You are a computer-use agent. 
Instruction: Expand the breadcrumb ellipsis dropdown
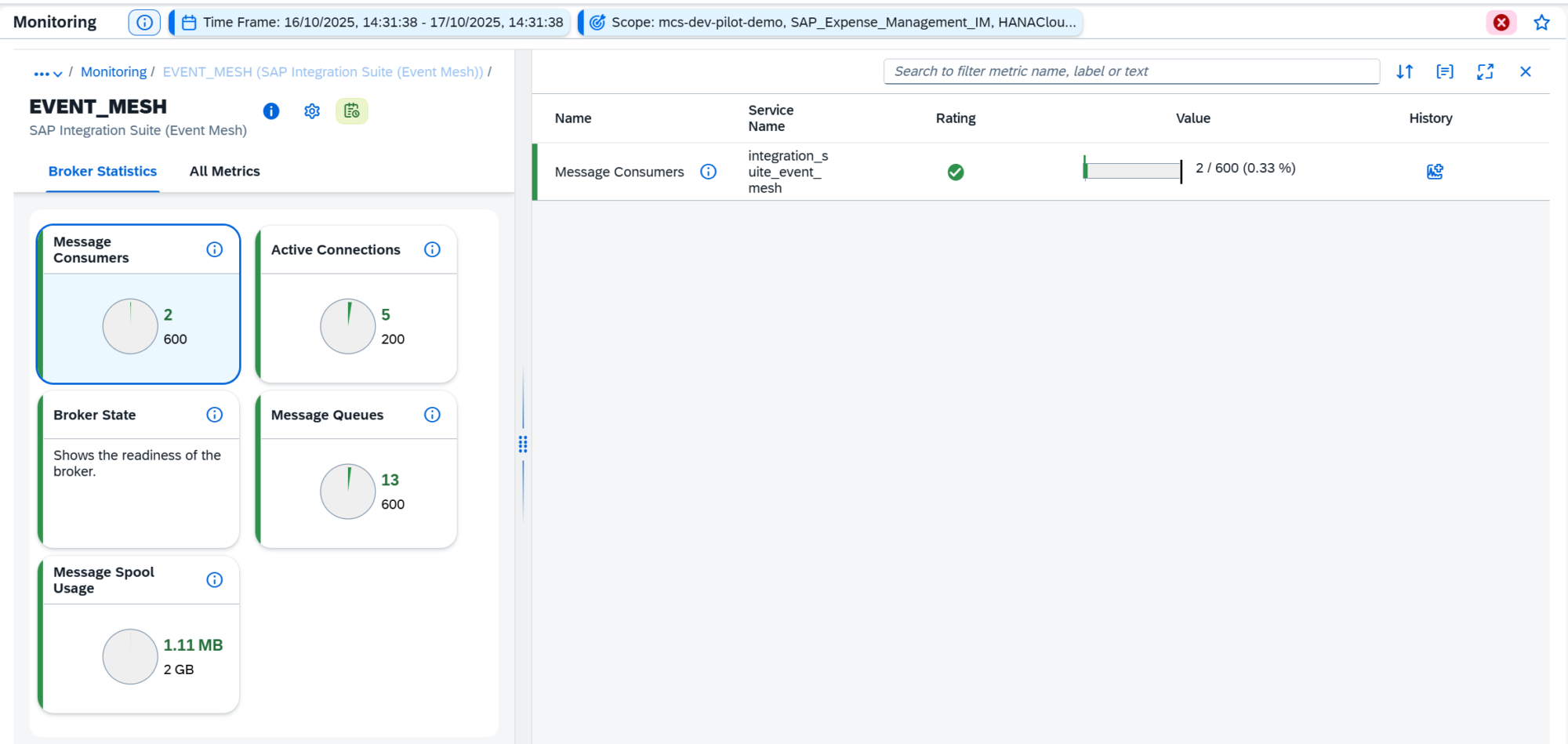pyautogui.click(x=47, y=73)
